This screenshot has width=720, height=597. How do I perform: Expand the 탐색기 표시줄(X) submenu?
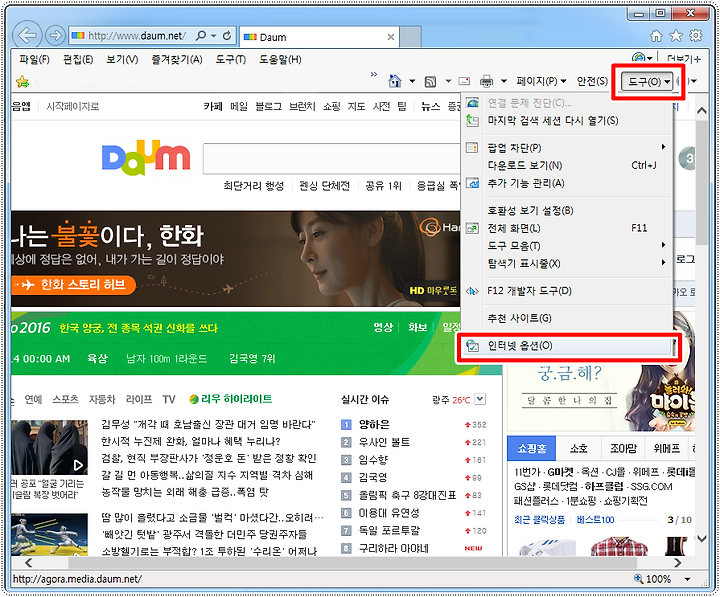pyautogui.click(x=663, y=263)
